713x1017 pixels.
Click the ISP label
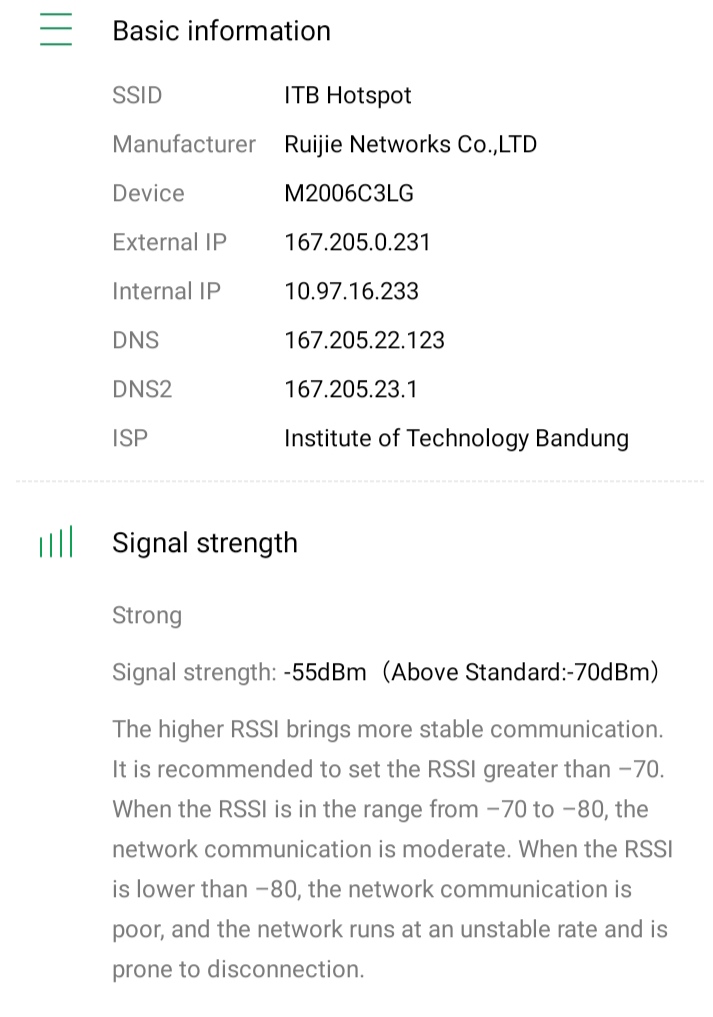pos(130,439)
